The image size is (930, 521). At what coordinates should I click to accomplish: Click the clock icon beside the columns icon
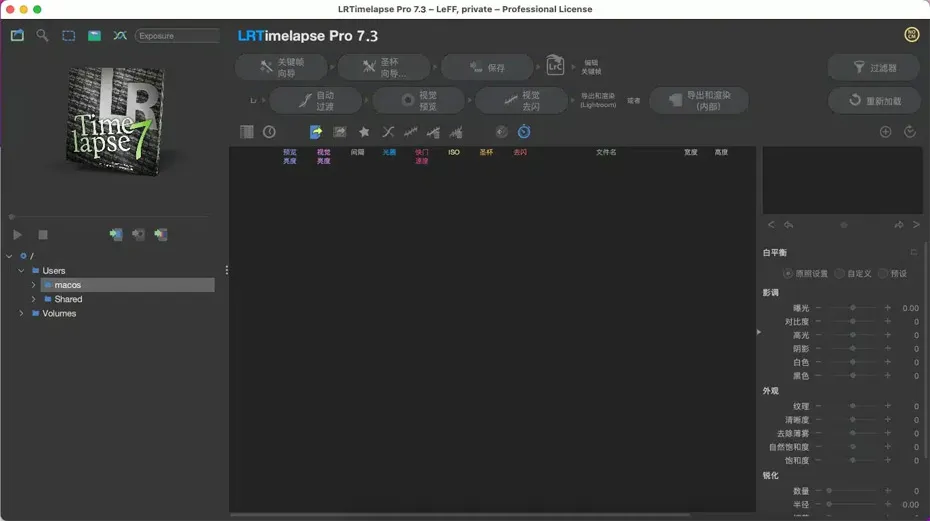click(x=269, y=132)
